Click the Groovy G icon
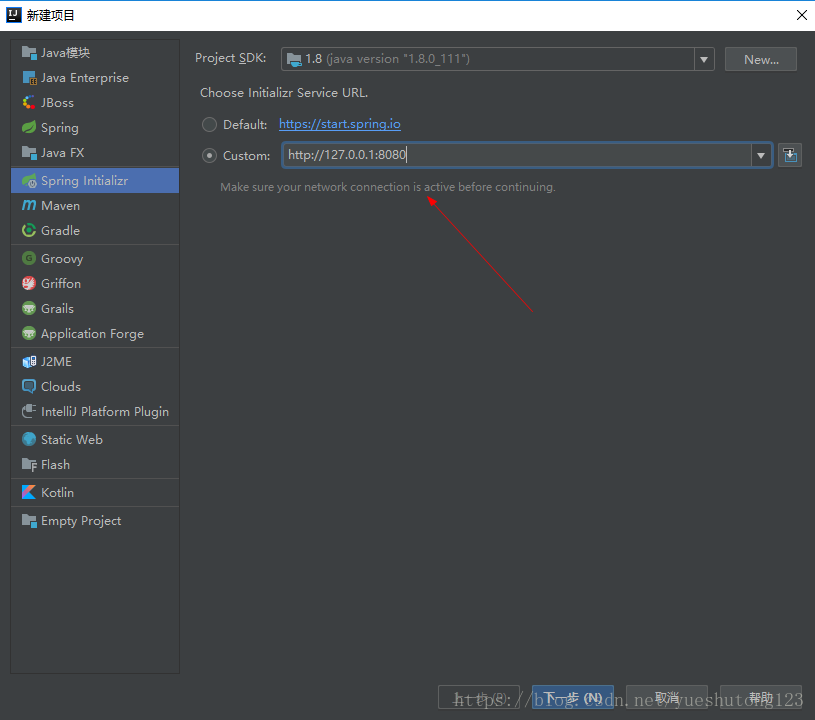This screenshot has height=720, width=815. [29, 258]
